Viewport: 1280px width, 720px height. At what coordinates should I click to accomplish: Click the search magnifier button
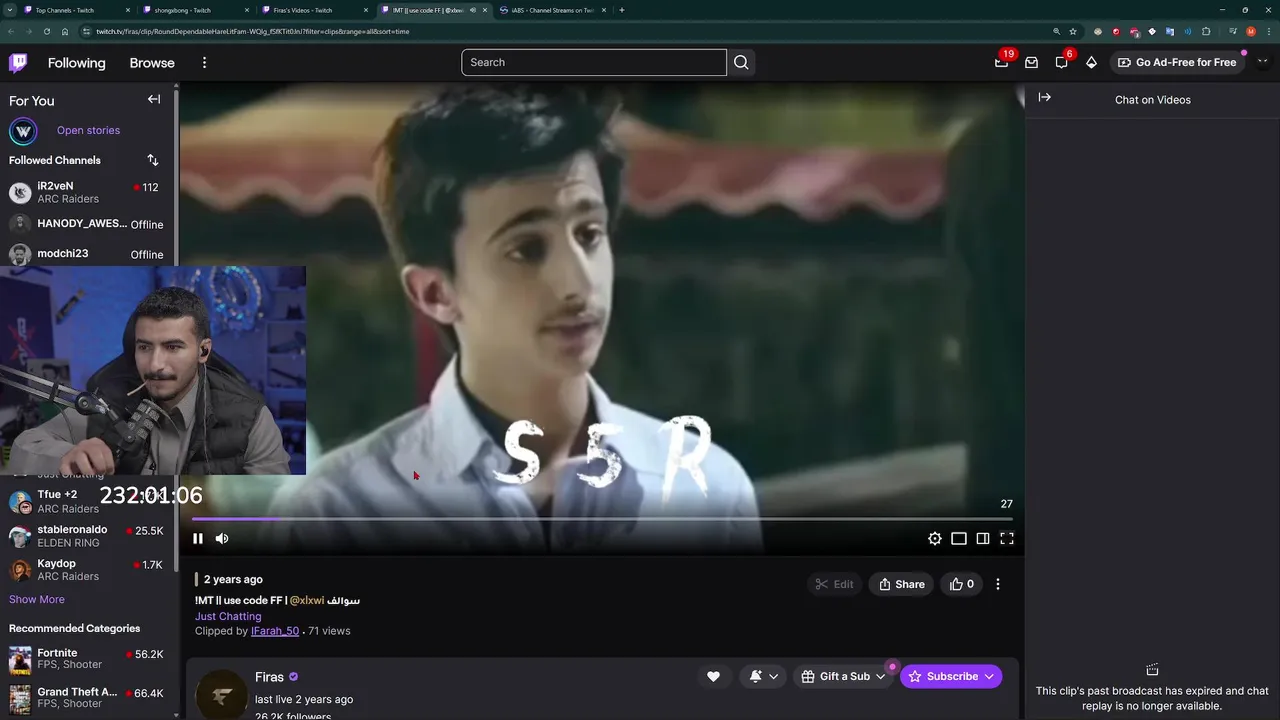coord(741,62)
